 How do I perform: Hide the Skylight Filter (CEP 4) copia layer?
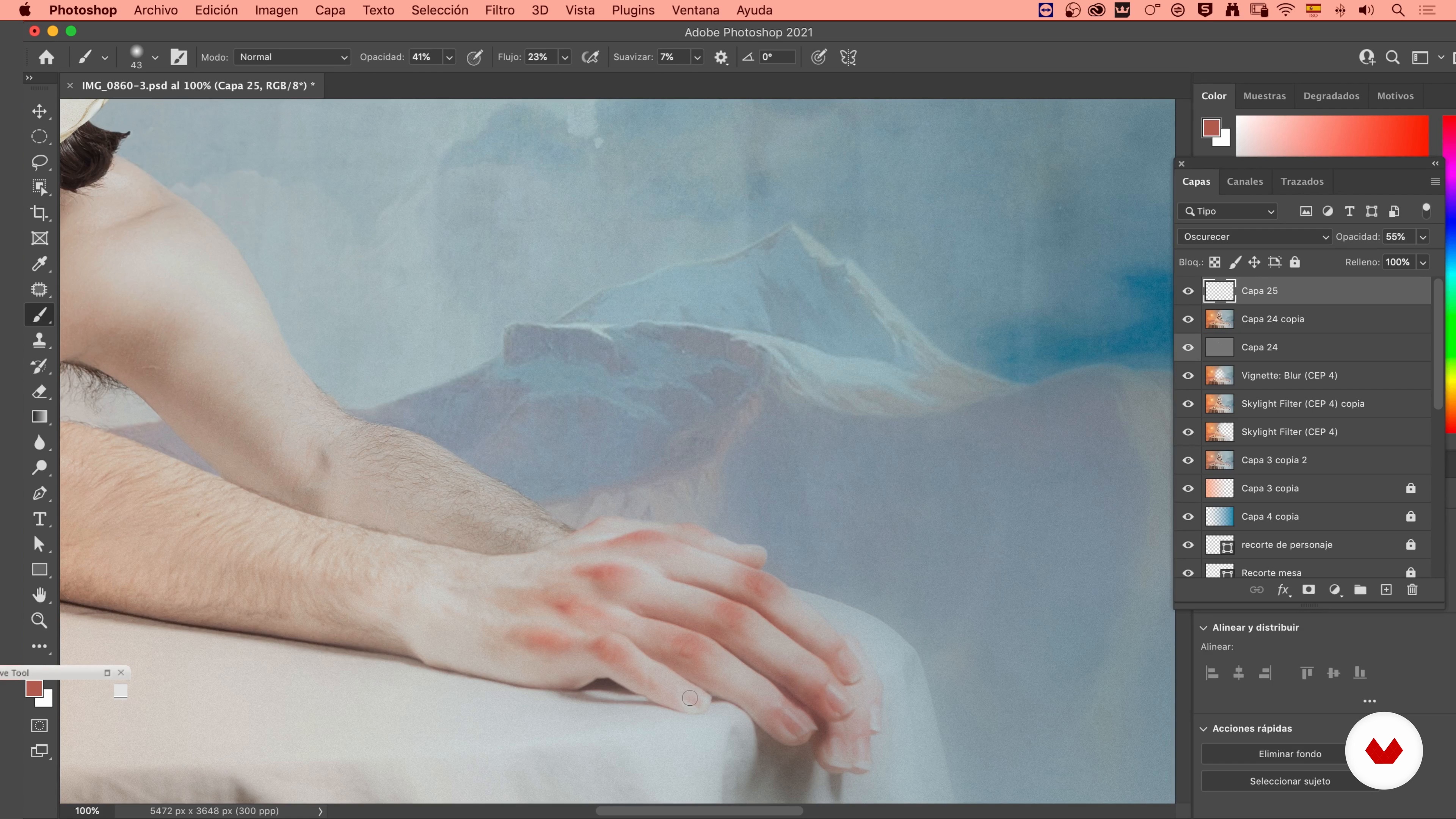(1188, 404)
